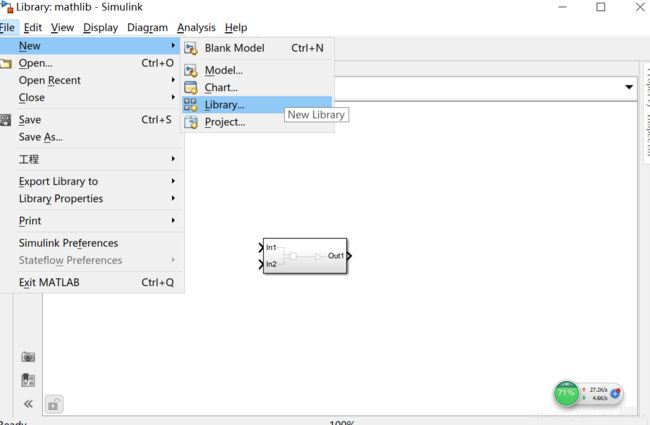Open the address bar dropdown arrow
The width and height of the screenshot is (650, 425).
pos(629,87)
